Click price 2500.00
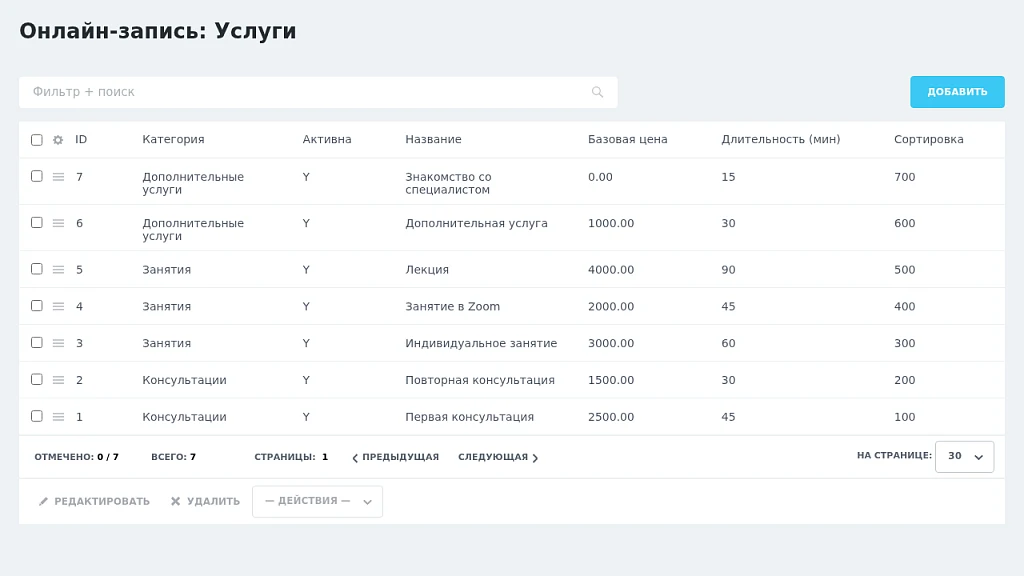The width and height of the screenshot is (1024, 576). click(611, 417)
